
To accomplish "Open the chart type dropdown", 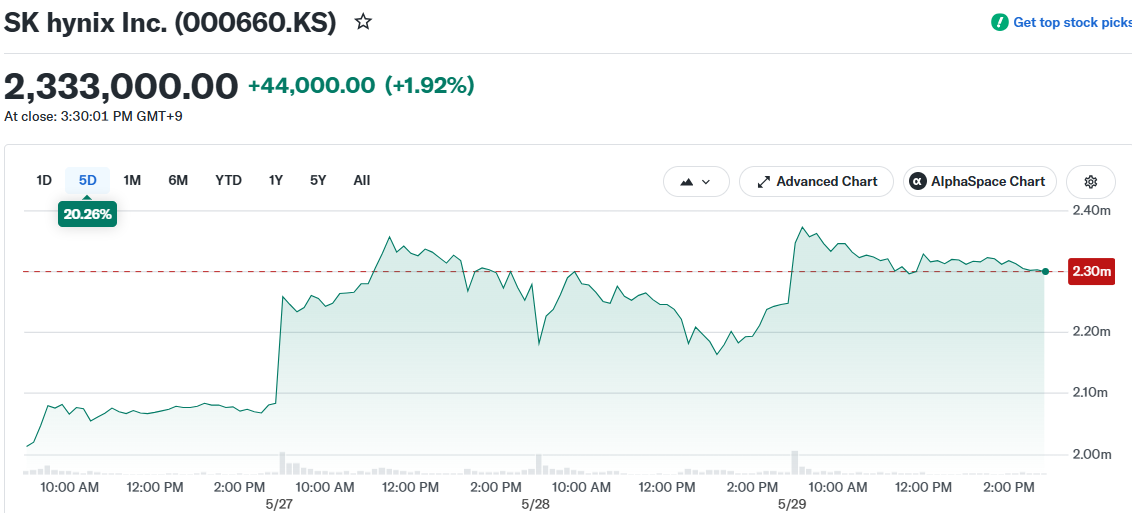I will tap(696, 182).
